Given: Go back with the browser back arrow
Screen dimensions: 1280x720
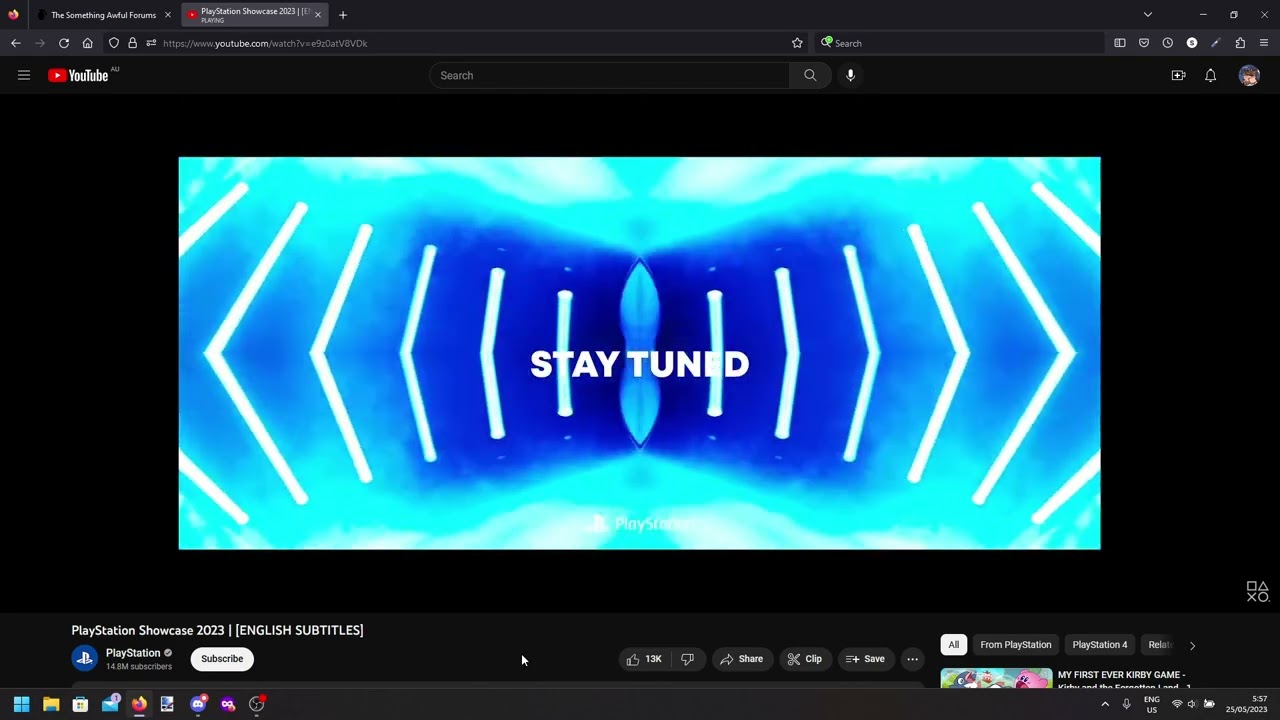Looking at the screenshot, I should click(15, 43).
